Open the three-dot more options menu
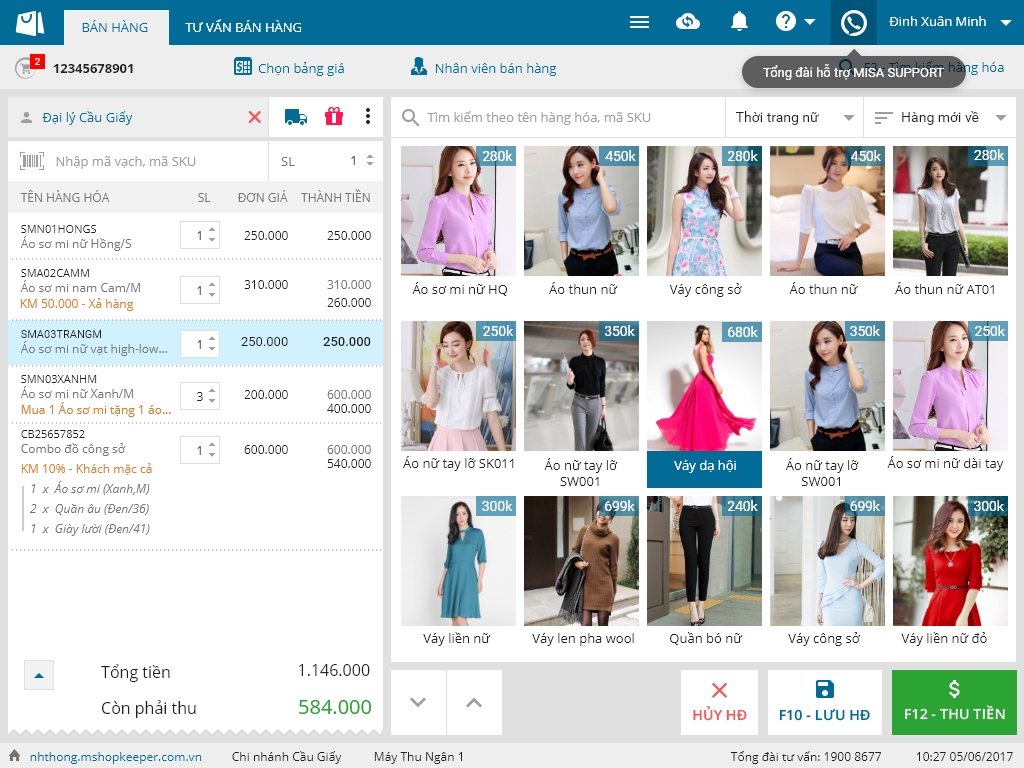 coord(368,116)
